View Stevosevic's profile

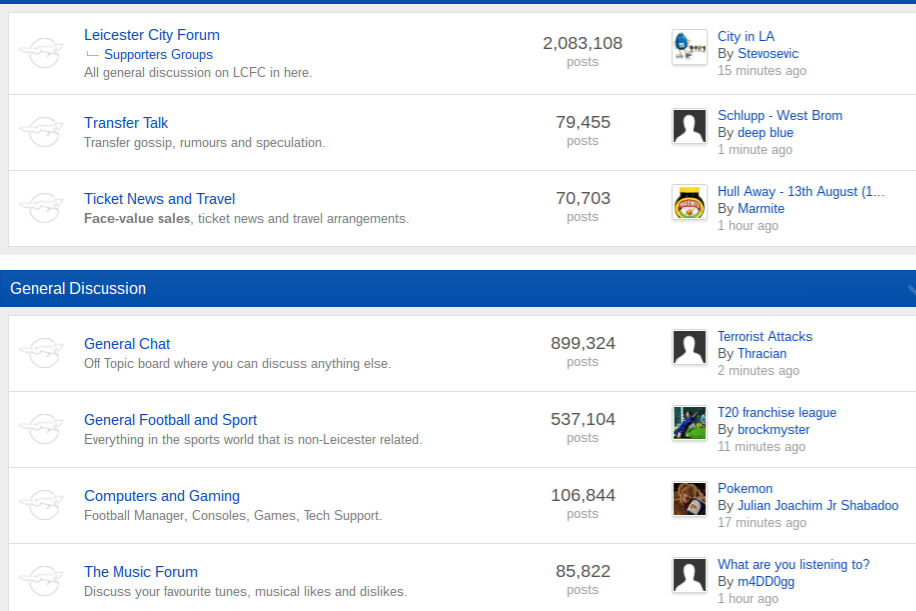768,53
